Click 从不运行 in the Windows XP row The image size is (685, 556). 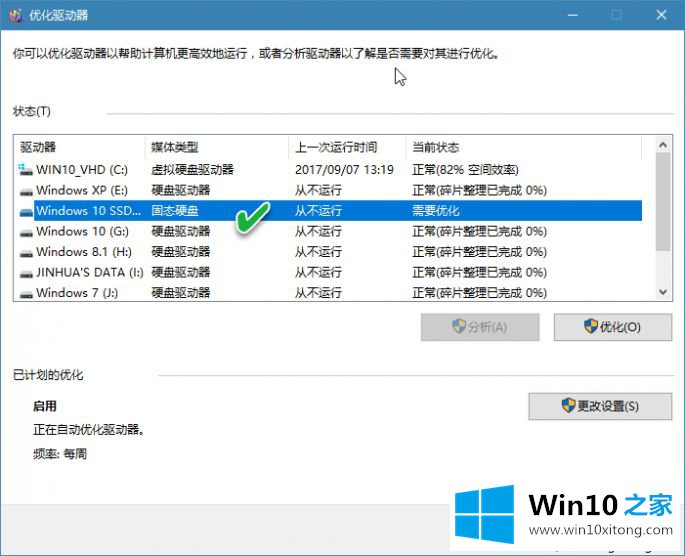coord(318,190)
